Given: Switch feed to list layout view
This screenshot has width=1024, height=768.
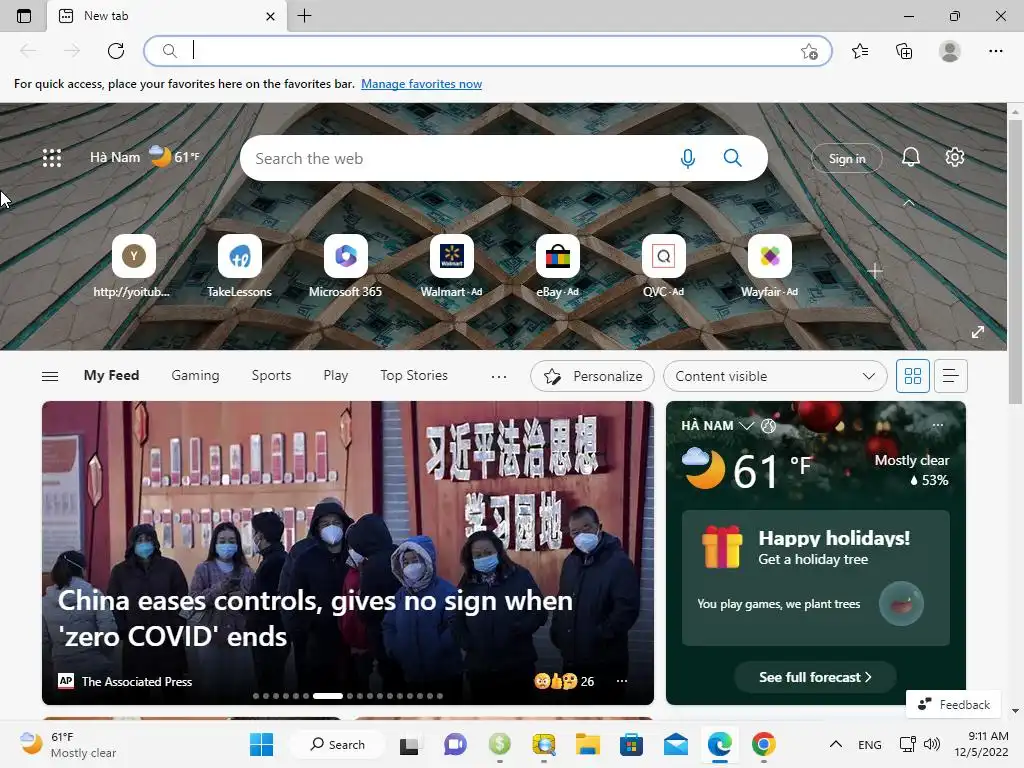Looking at the screenshot, I should point(951,376).
